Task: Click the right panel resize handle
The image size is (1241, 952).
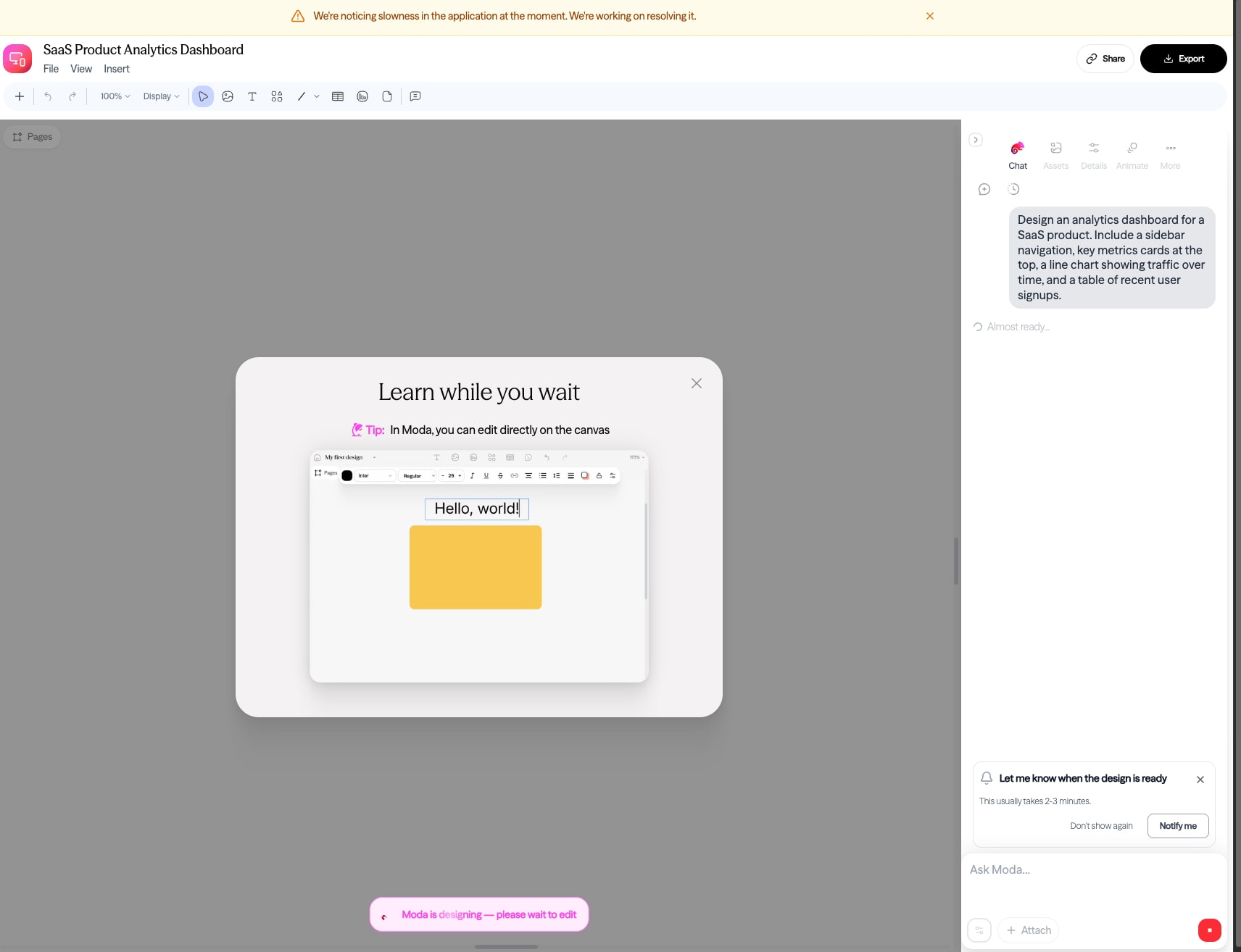Action: tap(957, 561)
